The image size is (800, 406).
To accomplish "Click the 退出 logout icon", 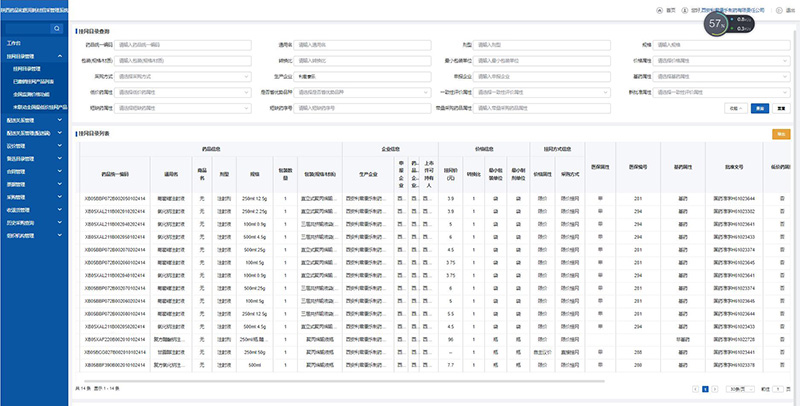I will click(x=777, y=10).
